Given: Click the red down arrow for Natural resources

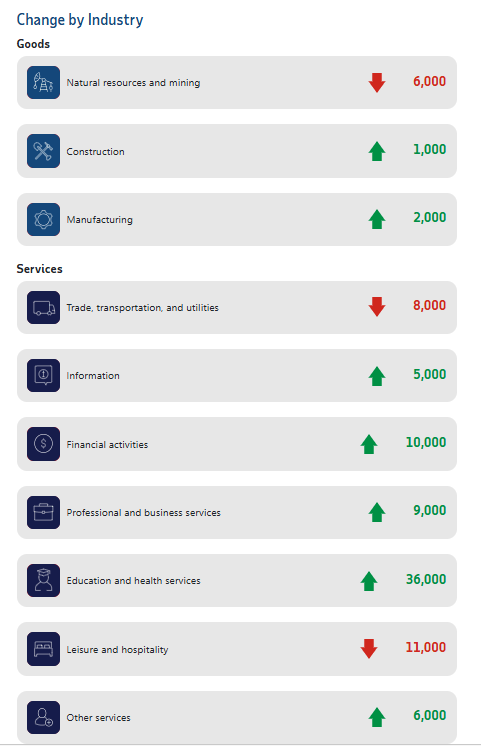Looking at the screenshot, I should (377, 82).
